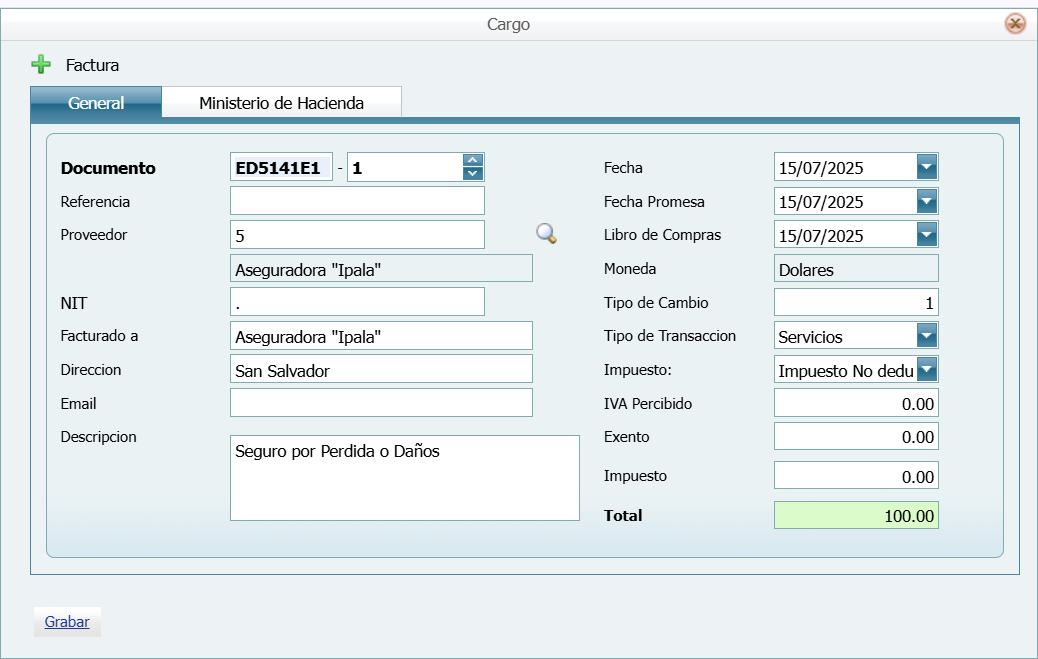Increase the document number with up arrow
The height and width of the screenshot is (659, 1038).
click(473, 160)
